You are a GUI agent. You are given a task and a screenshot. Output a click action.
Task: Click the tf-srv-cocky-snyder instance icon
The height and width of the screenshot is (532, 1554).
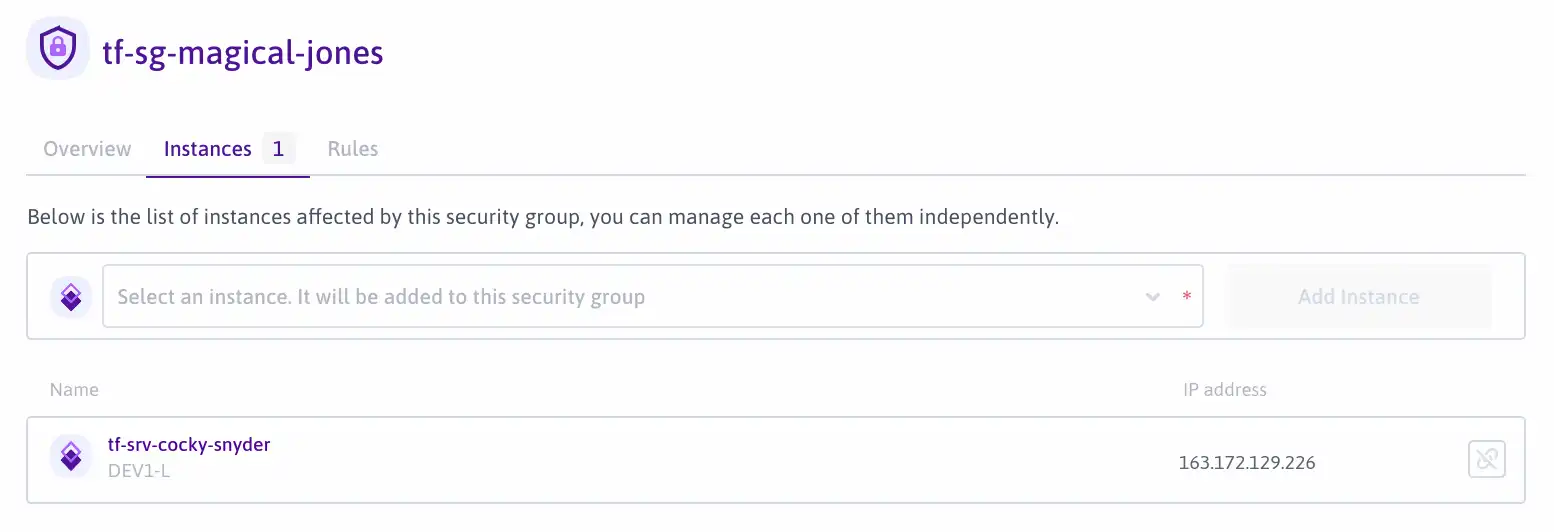(x=71, y=458)
